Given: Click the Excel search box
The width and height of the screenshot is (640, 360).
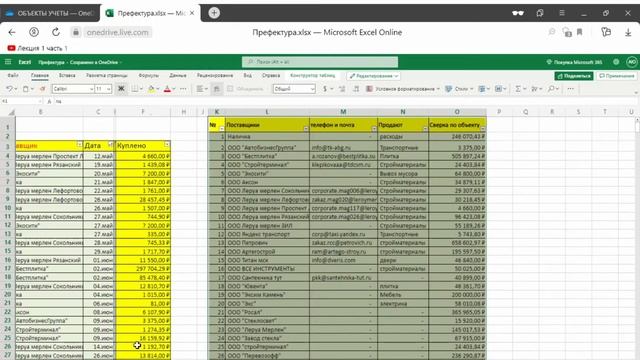Looking at the screenshot, I should pyautogui.click(x=320, y=62).
